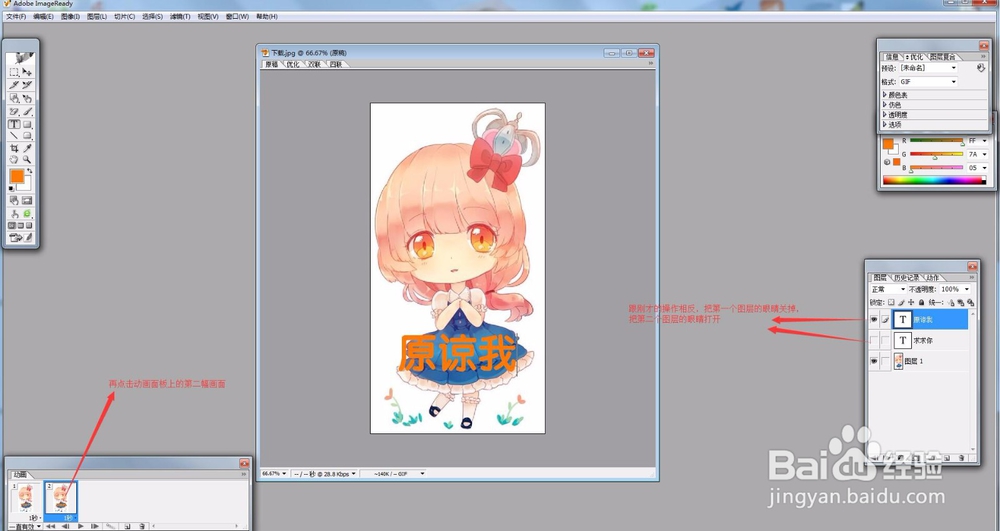Open the layer blend mode 正常 dropdown

coord(888,289)
